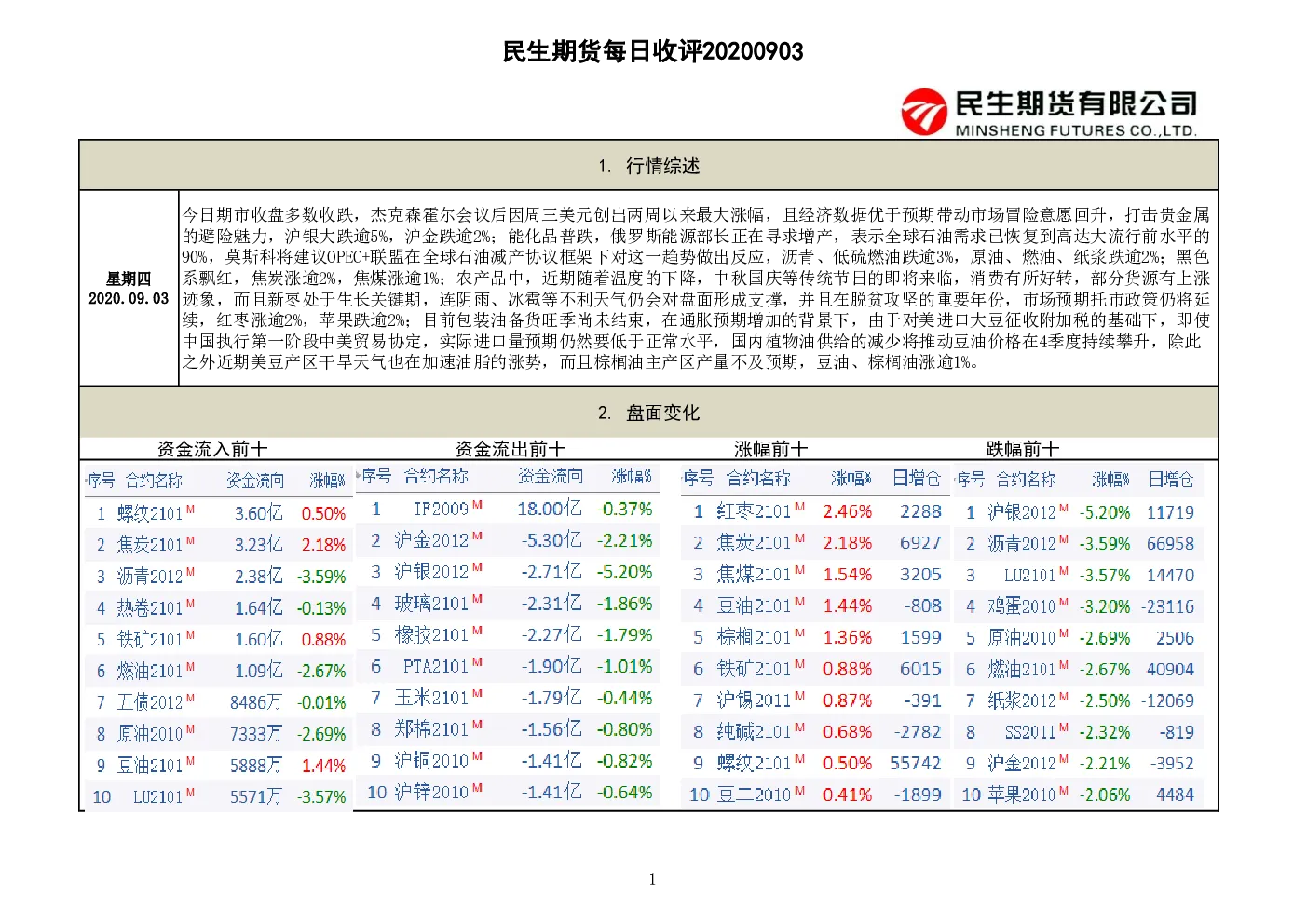
Task: Click LU2101 in the inflow table
Action: [157, 797]
